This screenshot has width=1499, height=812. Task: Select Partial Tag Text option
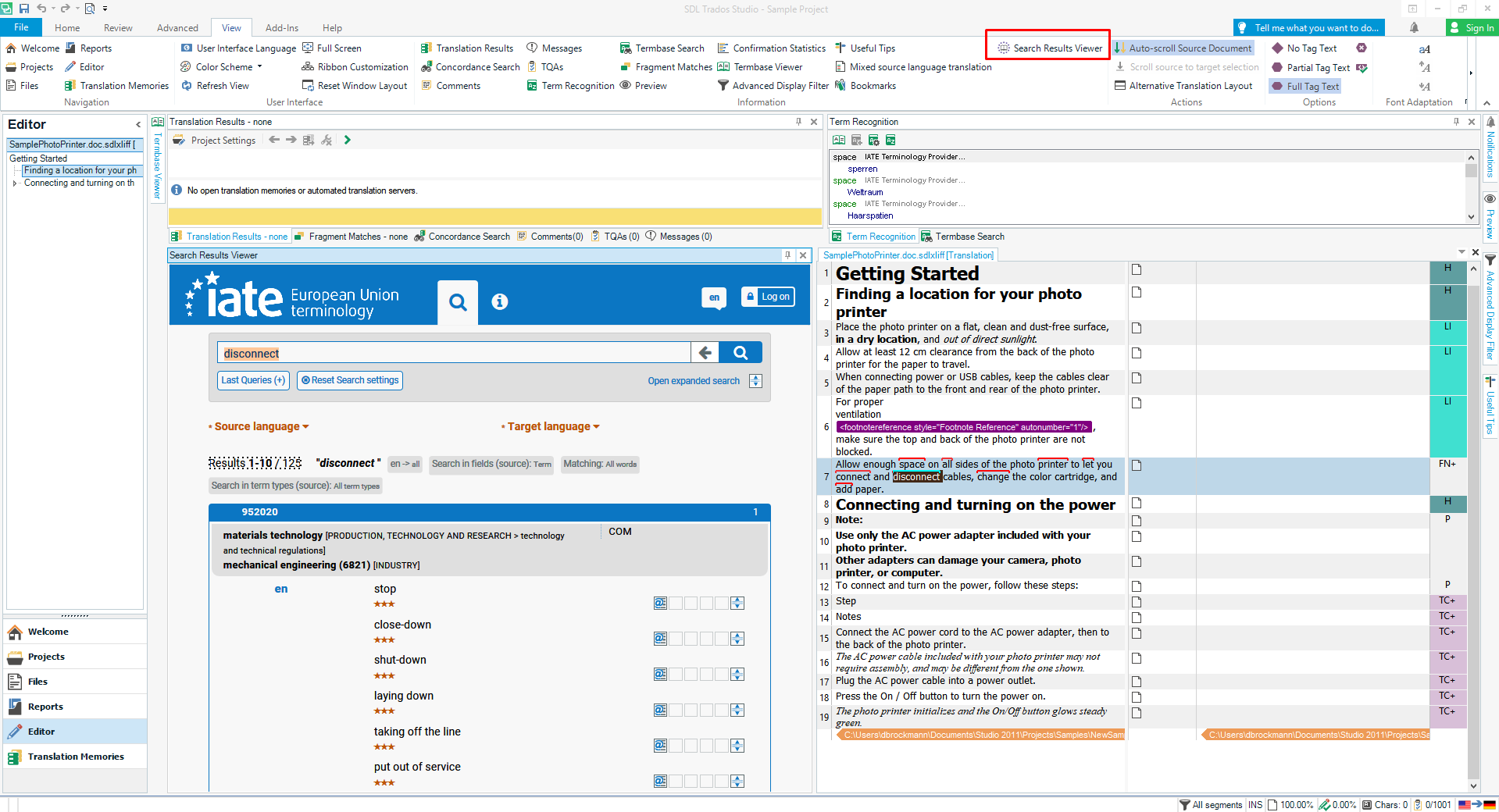(x=1310, y=68)
